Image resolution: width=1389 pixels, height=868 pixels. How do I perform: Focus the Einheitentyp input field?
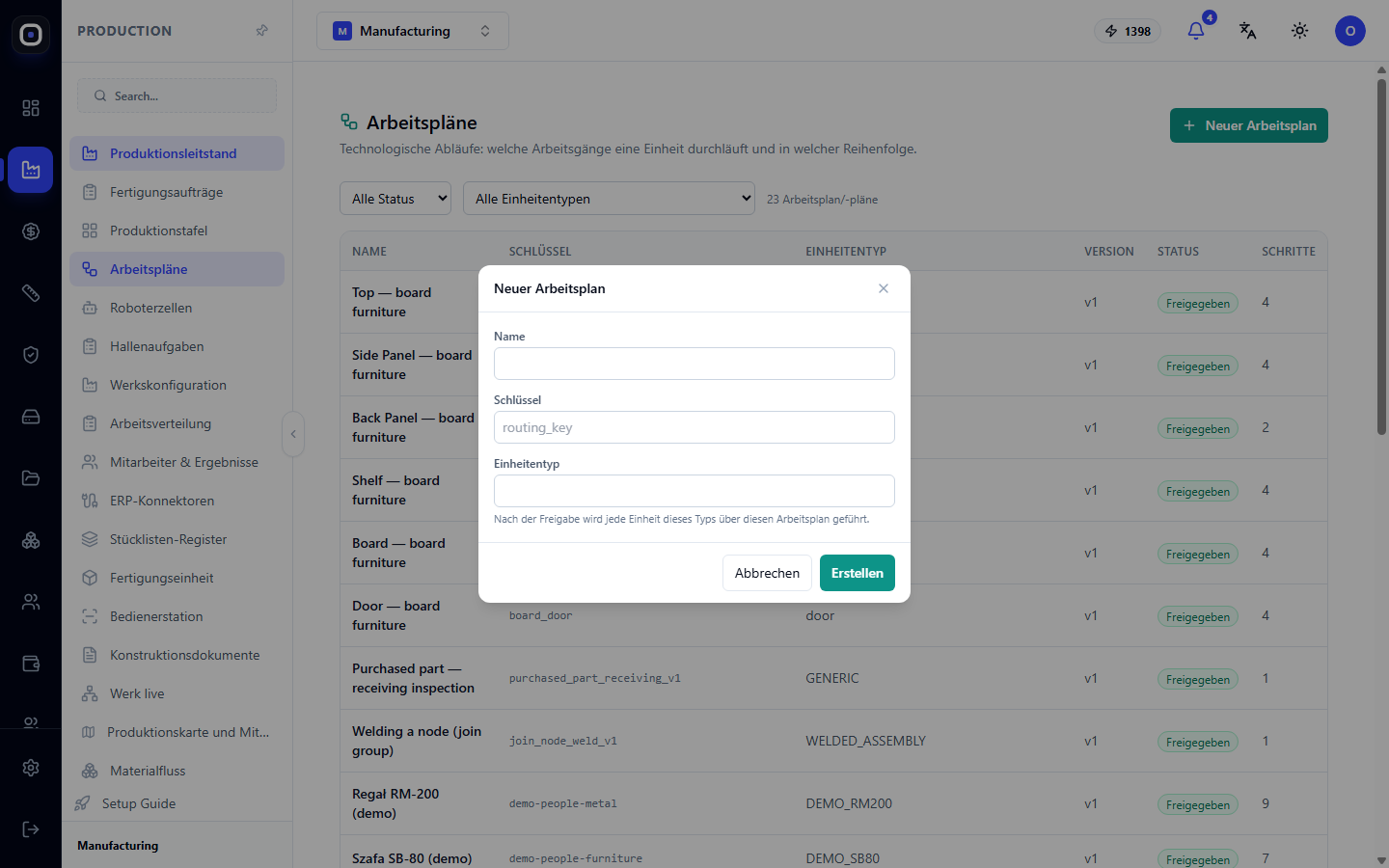[x=694, y=491]
